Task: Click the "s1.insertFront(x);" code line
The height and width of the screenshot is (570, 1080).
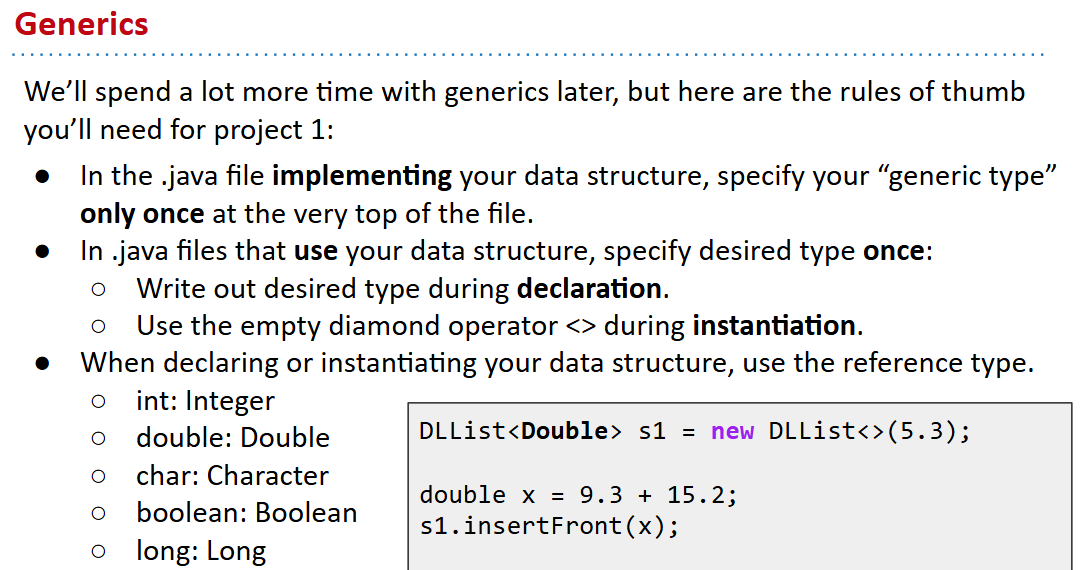Action: (548, 526)
